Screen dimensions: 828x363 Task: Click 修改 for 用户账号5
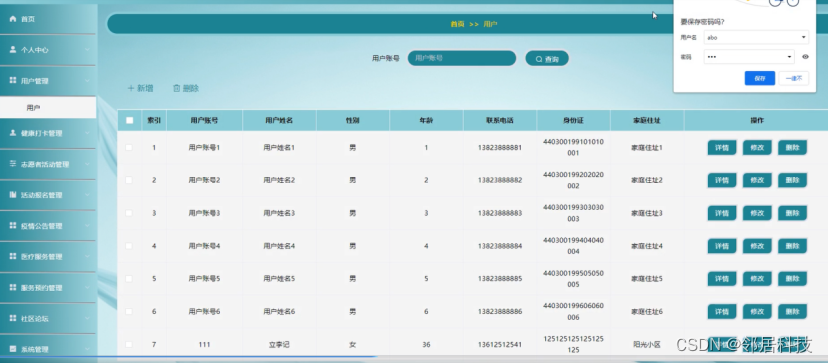click(x=757, y=279)
